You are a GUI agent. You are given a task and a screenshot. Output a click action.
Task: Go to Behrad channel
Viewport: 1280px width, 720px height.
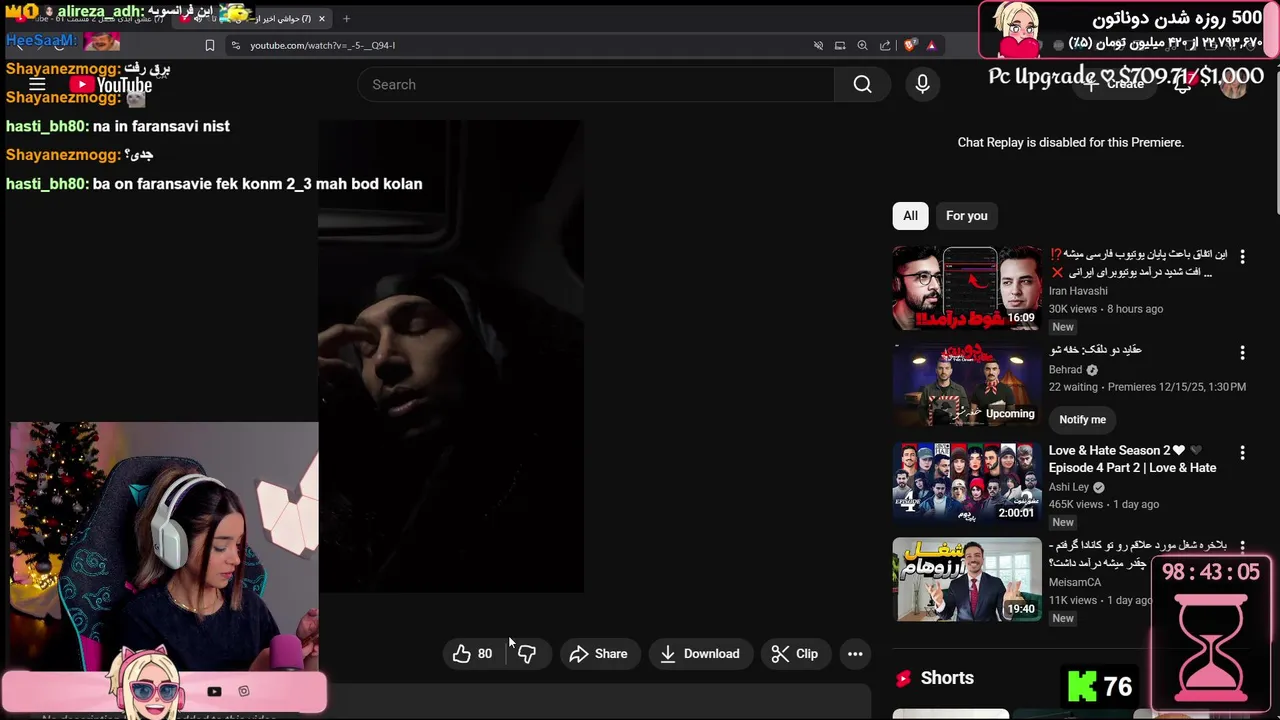(x=1065, y=370)
